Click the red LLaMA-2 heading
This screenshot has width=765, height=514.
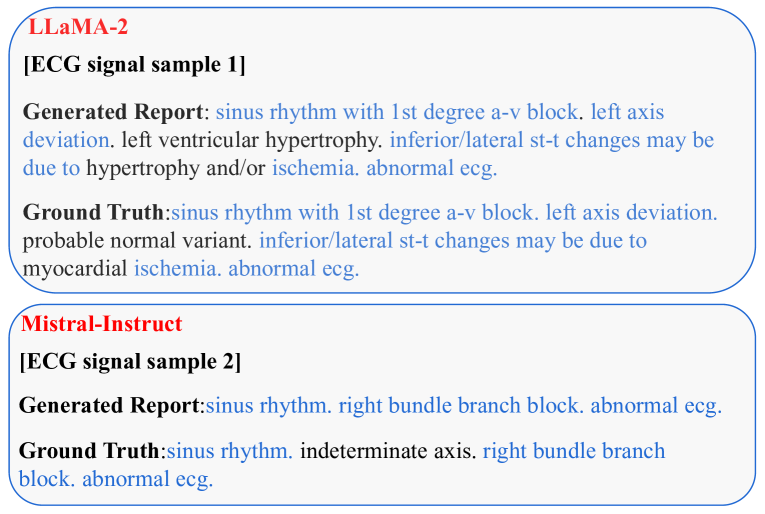(x=78, y=27)
